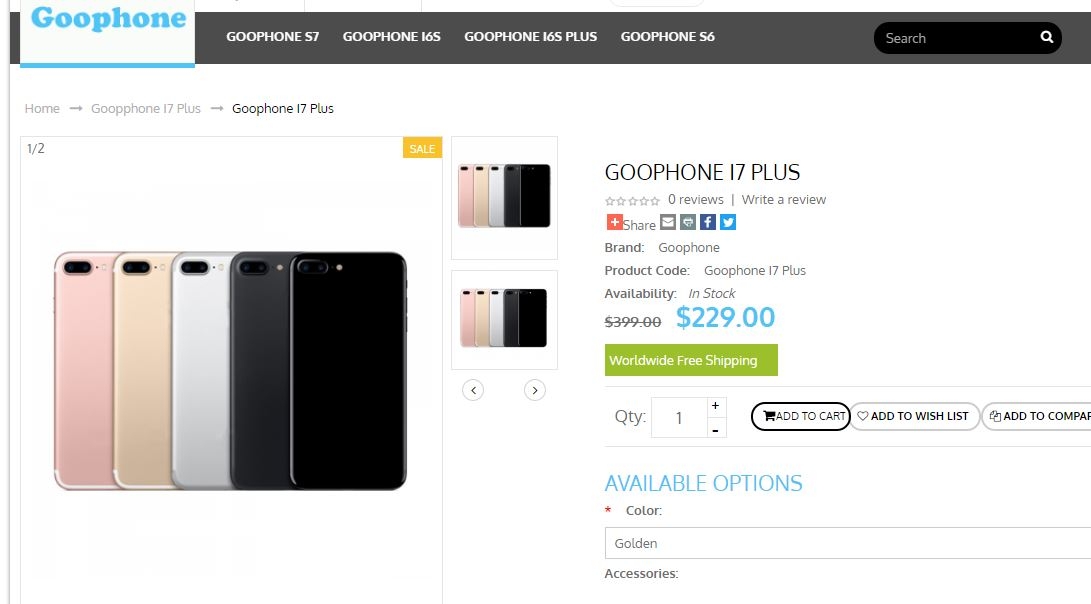1091x604 pixels.
Task: Increase quantity with plus button
Action: tap(715, 406)
